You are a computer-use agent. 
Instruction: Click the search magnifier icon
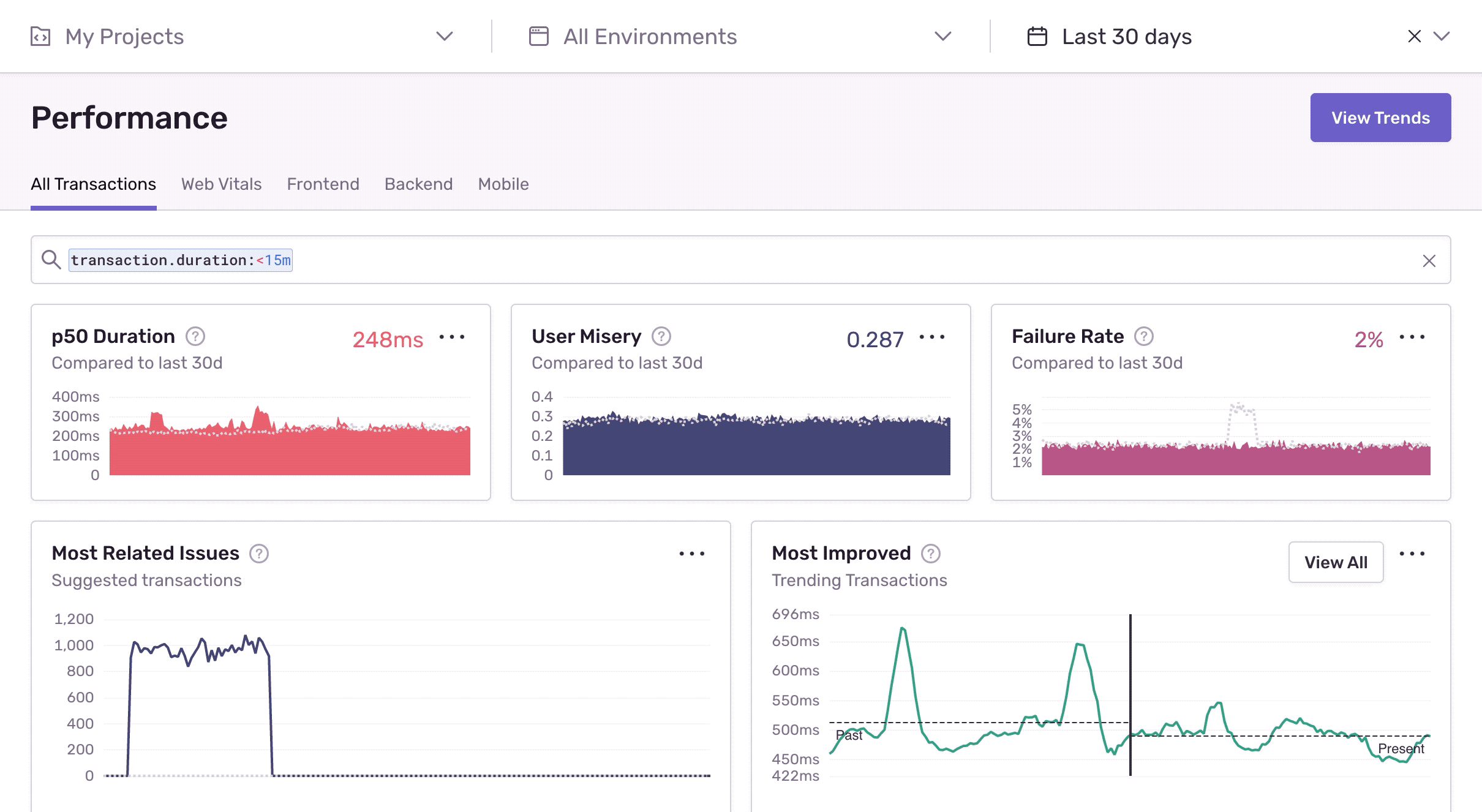(51, 260)
